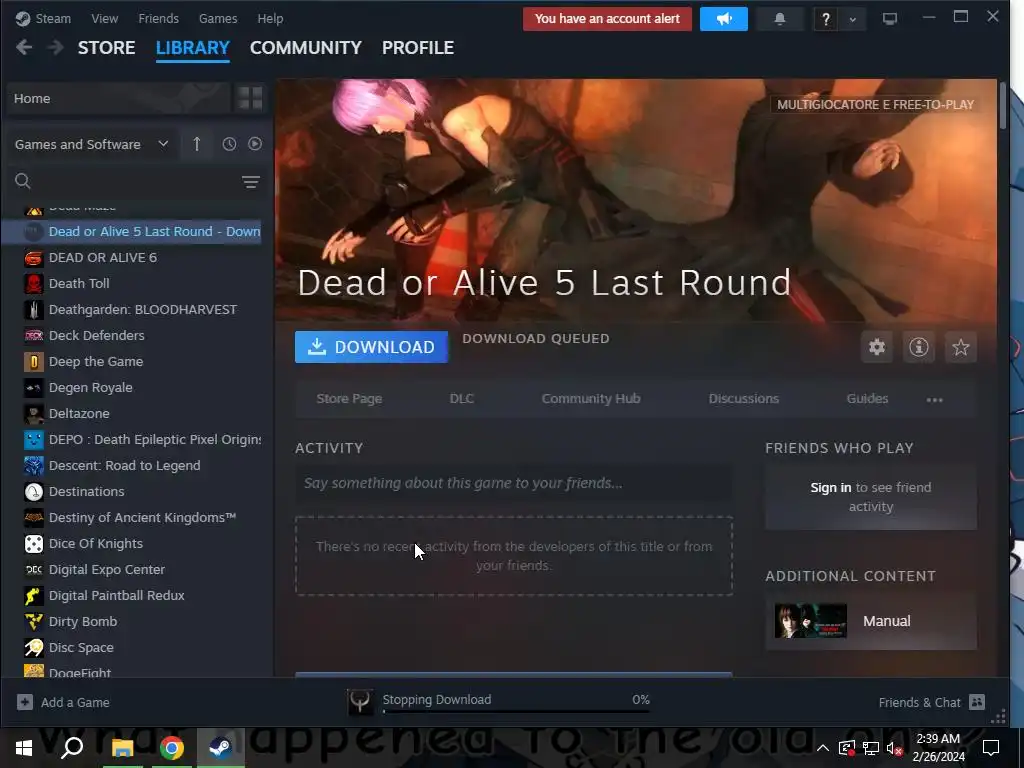The height and width of the screenshot is (768, 1024).
Task: Go to the STORE section
Action: point(106,48)
